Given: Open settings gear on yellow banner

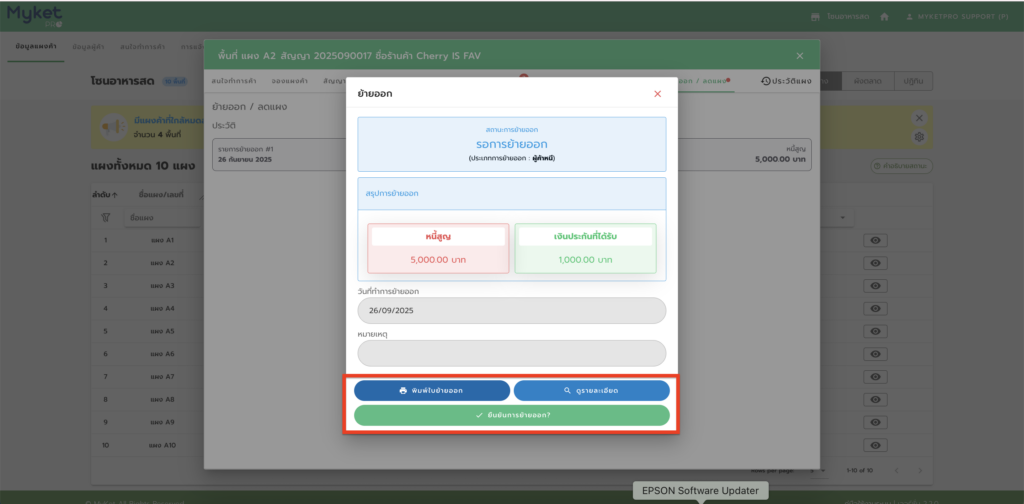Looking at the screenshot, I should coord(919,137).
